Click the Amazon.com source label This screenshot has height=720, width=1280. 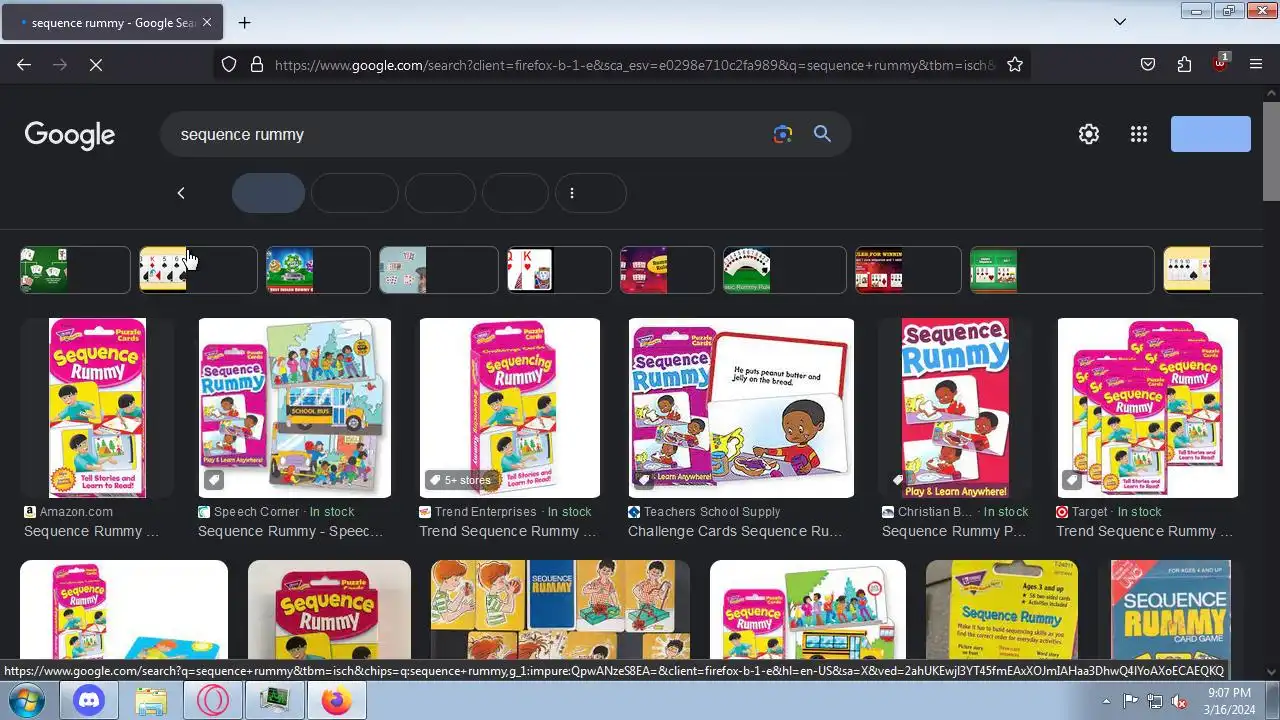tap(76, 512)
